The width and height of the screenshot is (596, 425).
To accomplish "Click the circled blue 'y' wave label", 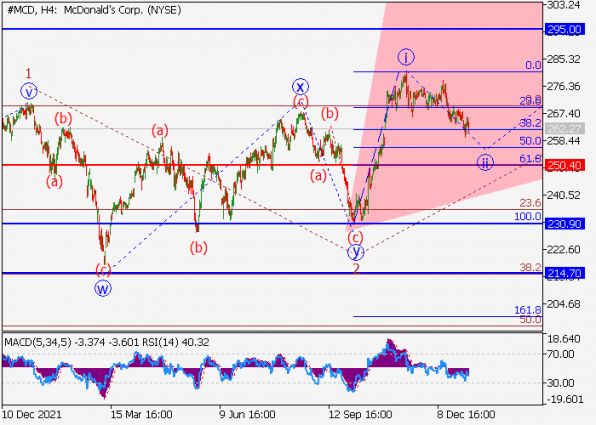I will [356, 252].
